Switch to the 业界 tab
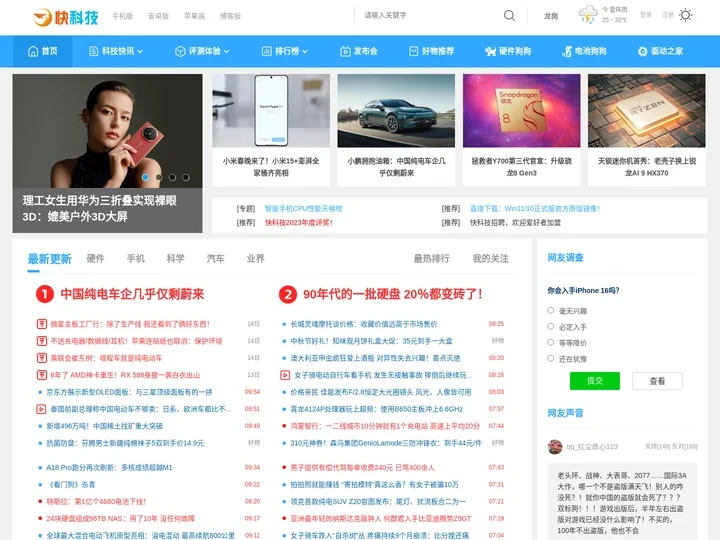Viewport: 720px width, 540px height. (255, 259)
